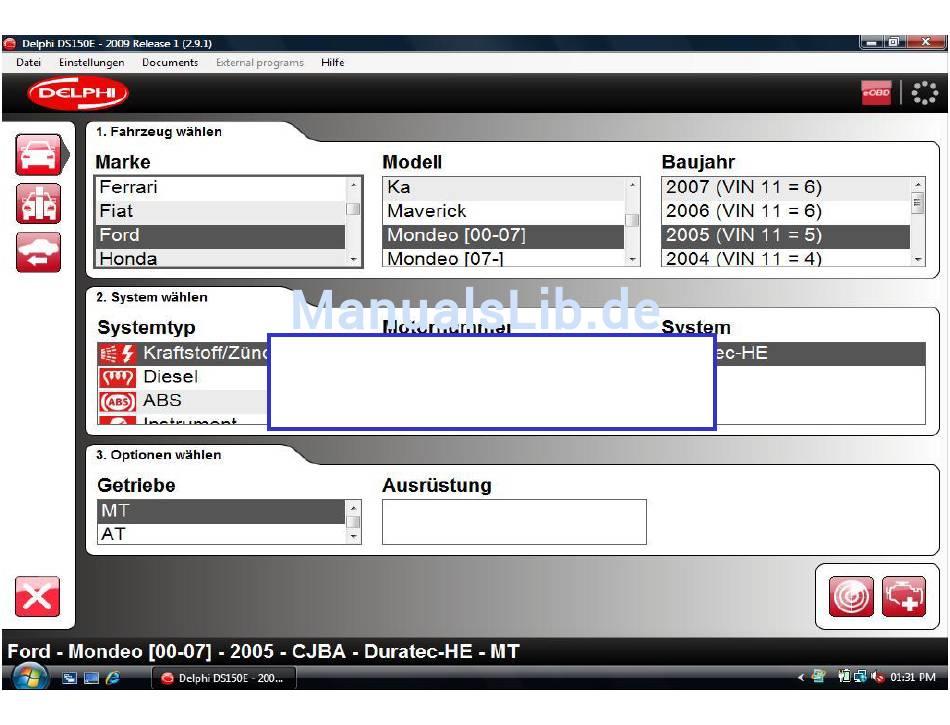Screen dimensions: 950x725
Task: Click the volume tray icon
Action: [x=877, y=677]
